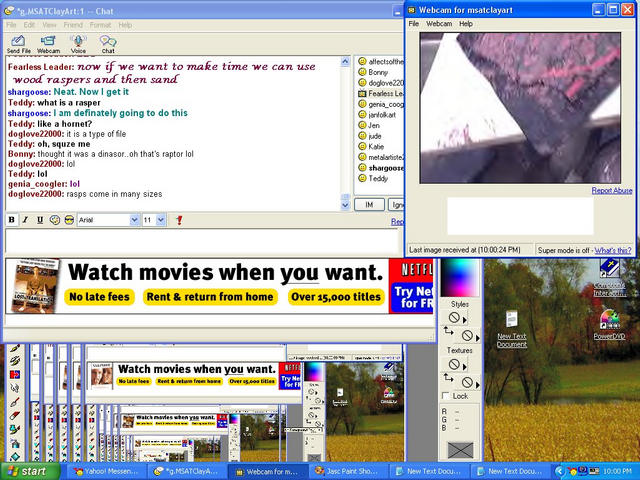Click the webcam video image
Image resolution: width=640 pixels, height=480 pixels.
pos(520,108)
